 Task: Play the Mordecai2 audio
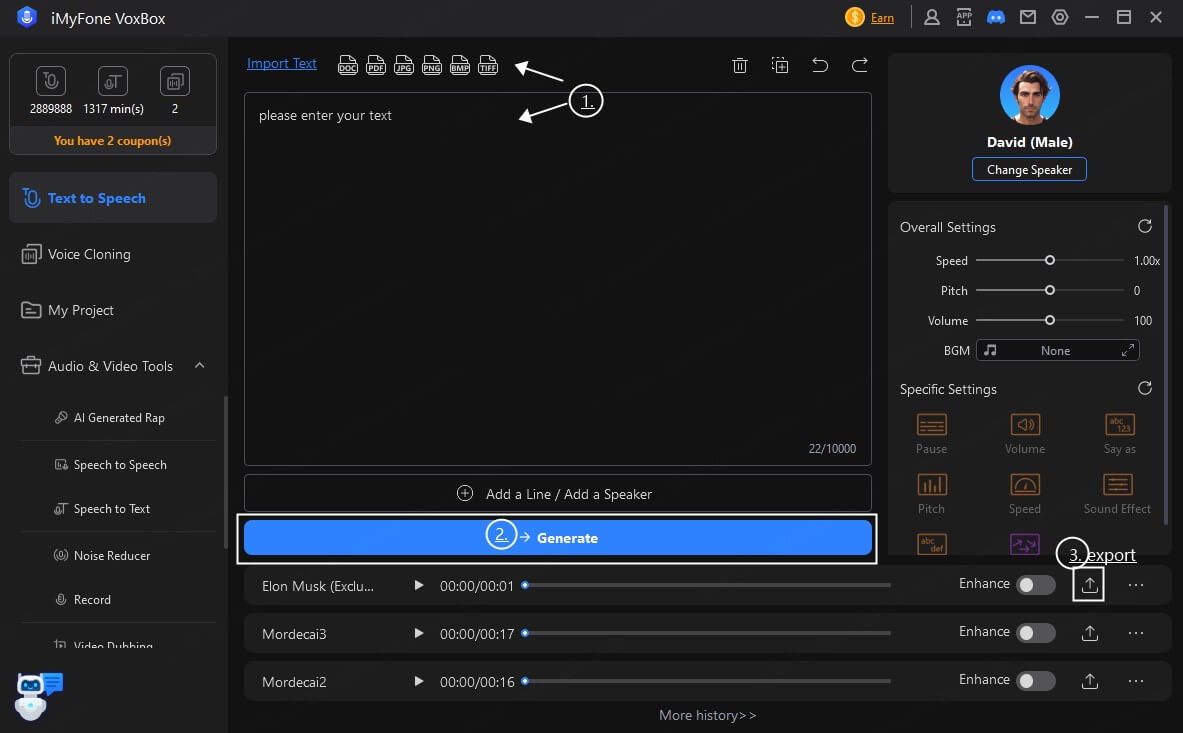419,681
